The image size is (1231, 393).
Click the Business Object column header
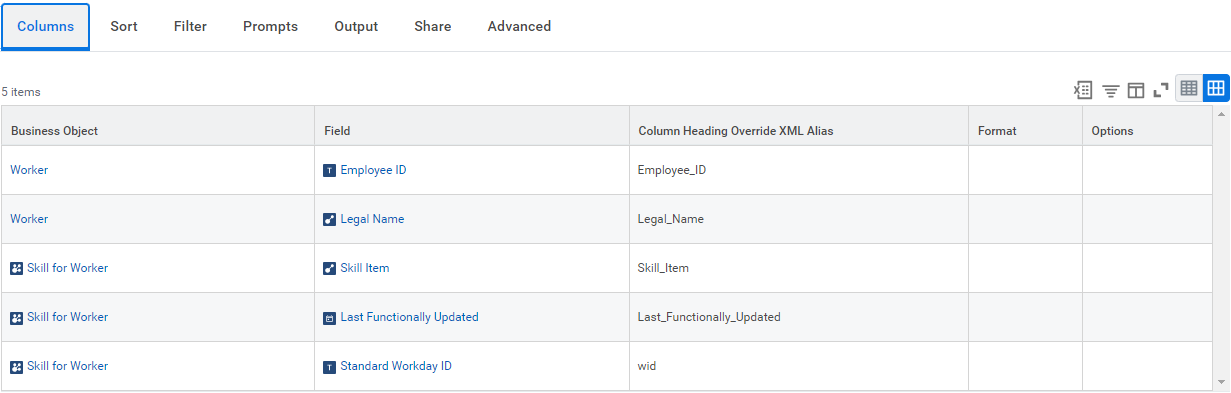coord(157,126)
